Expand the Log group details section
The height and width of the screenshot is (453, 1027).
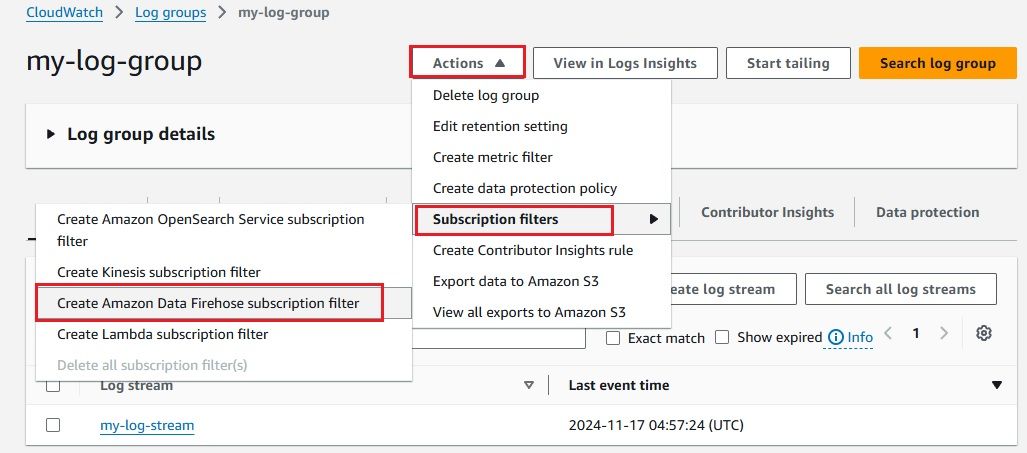(x=51, y=134)
